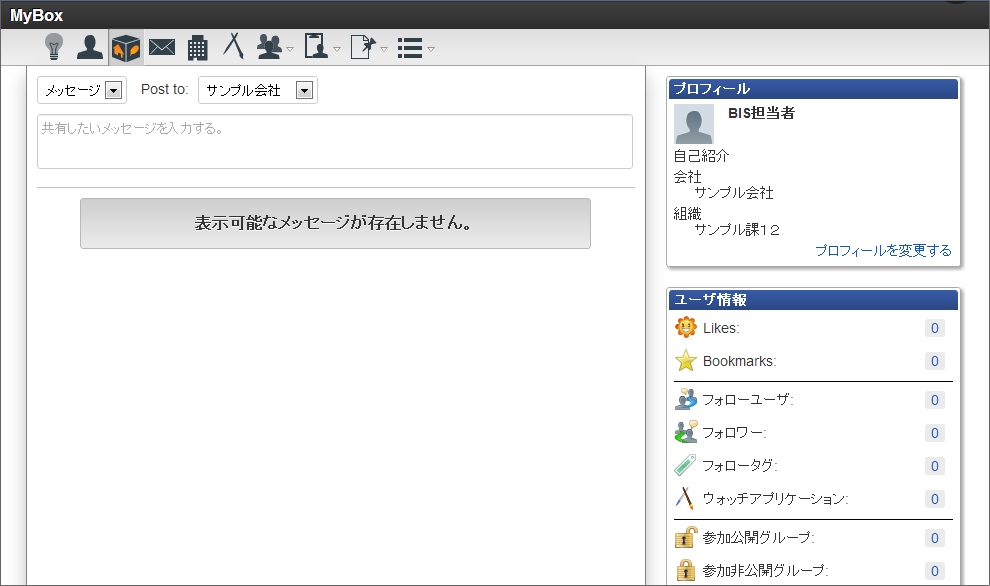Click the company building icon
This screenshot has width=990, height=586.
click(198, 47)
